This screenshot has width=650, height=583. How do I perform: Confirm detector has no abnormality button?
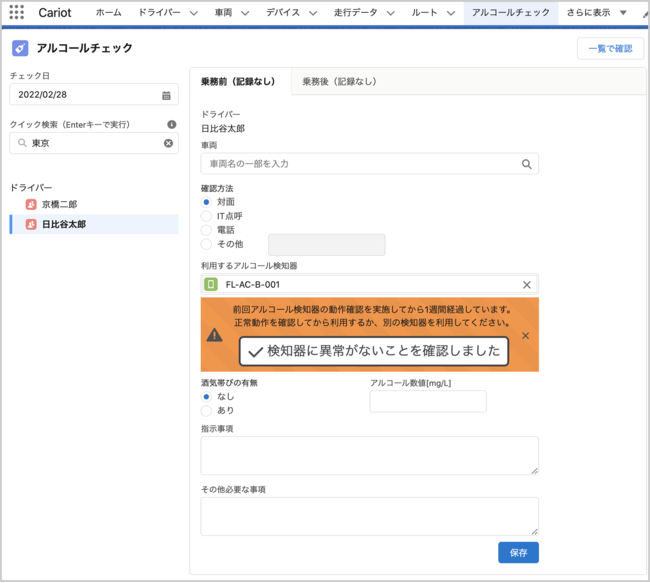[x=373, y=351]
